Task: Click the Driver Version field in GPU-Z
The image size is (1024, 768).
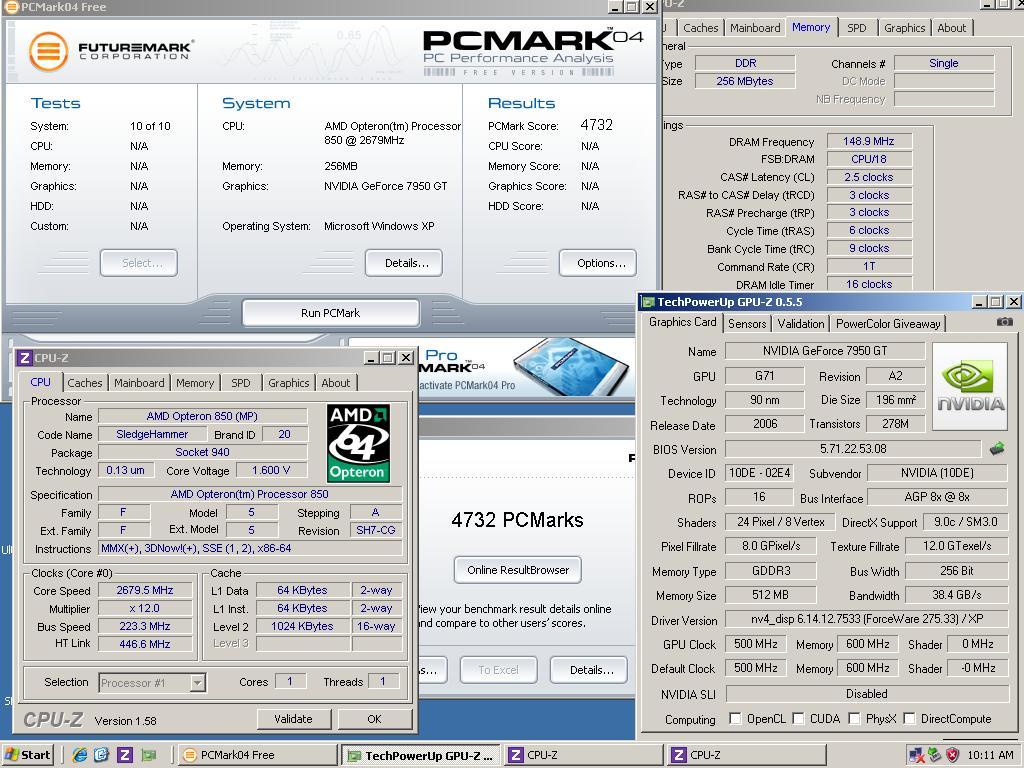Action: click(x=867, y=619)
